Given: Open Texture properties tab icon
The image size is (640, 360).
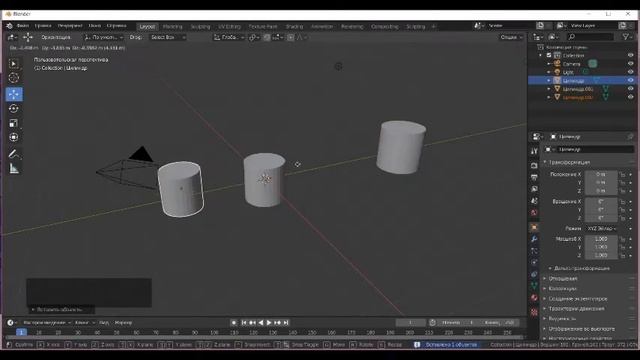Looking at the screenshot, I should click(x=534, y=312).
